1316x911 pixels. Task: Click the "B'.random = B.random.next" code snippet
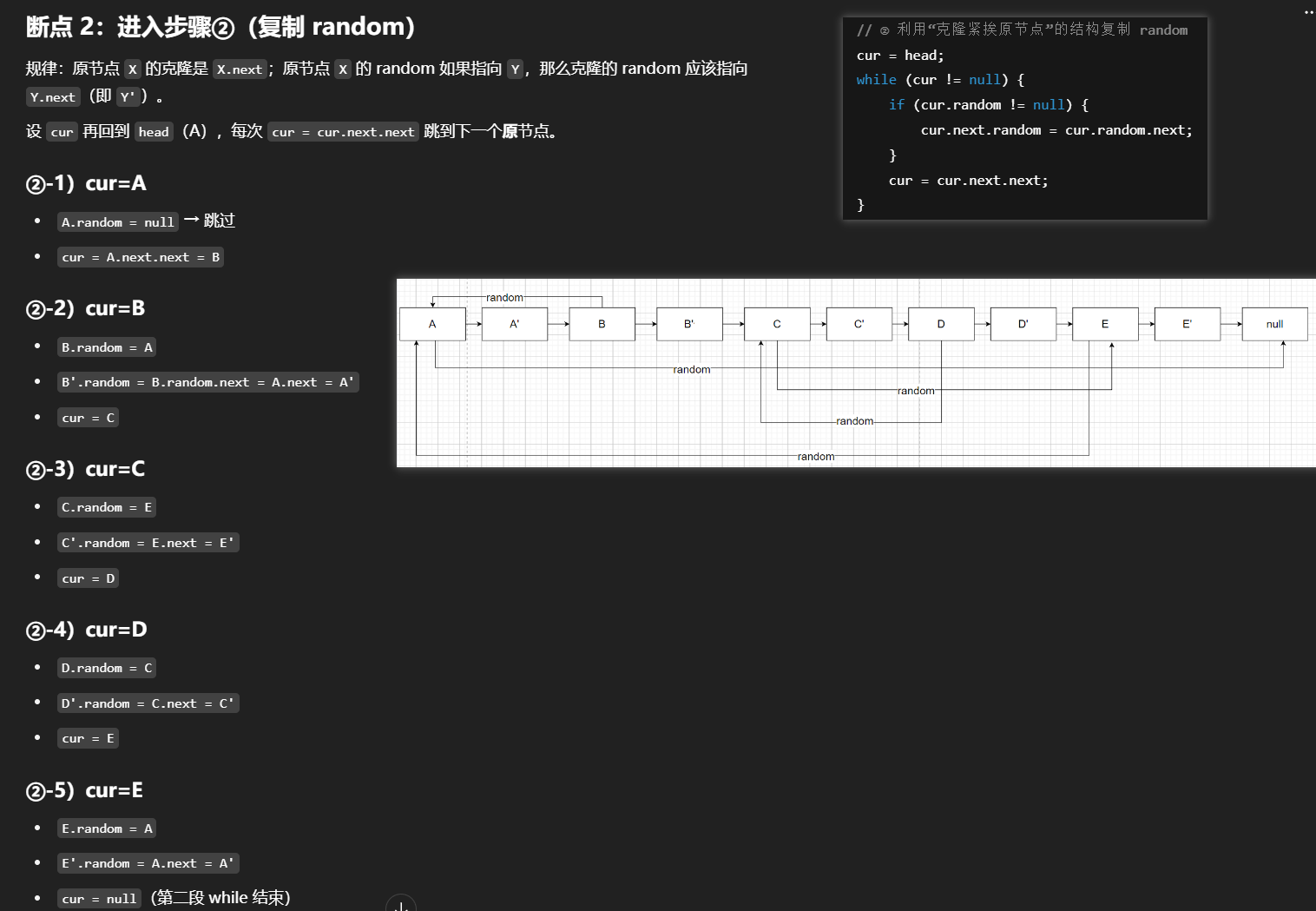[207, 382]
